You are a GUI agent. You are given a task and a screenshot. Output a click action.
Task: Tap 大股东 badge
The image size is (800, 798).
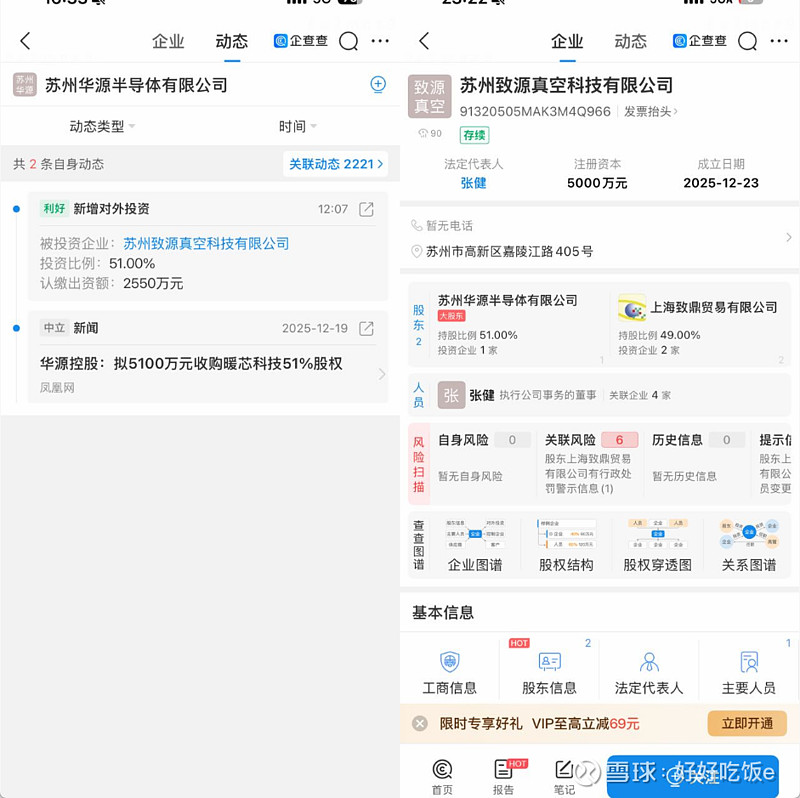coord(452,316)
